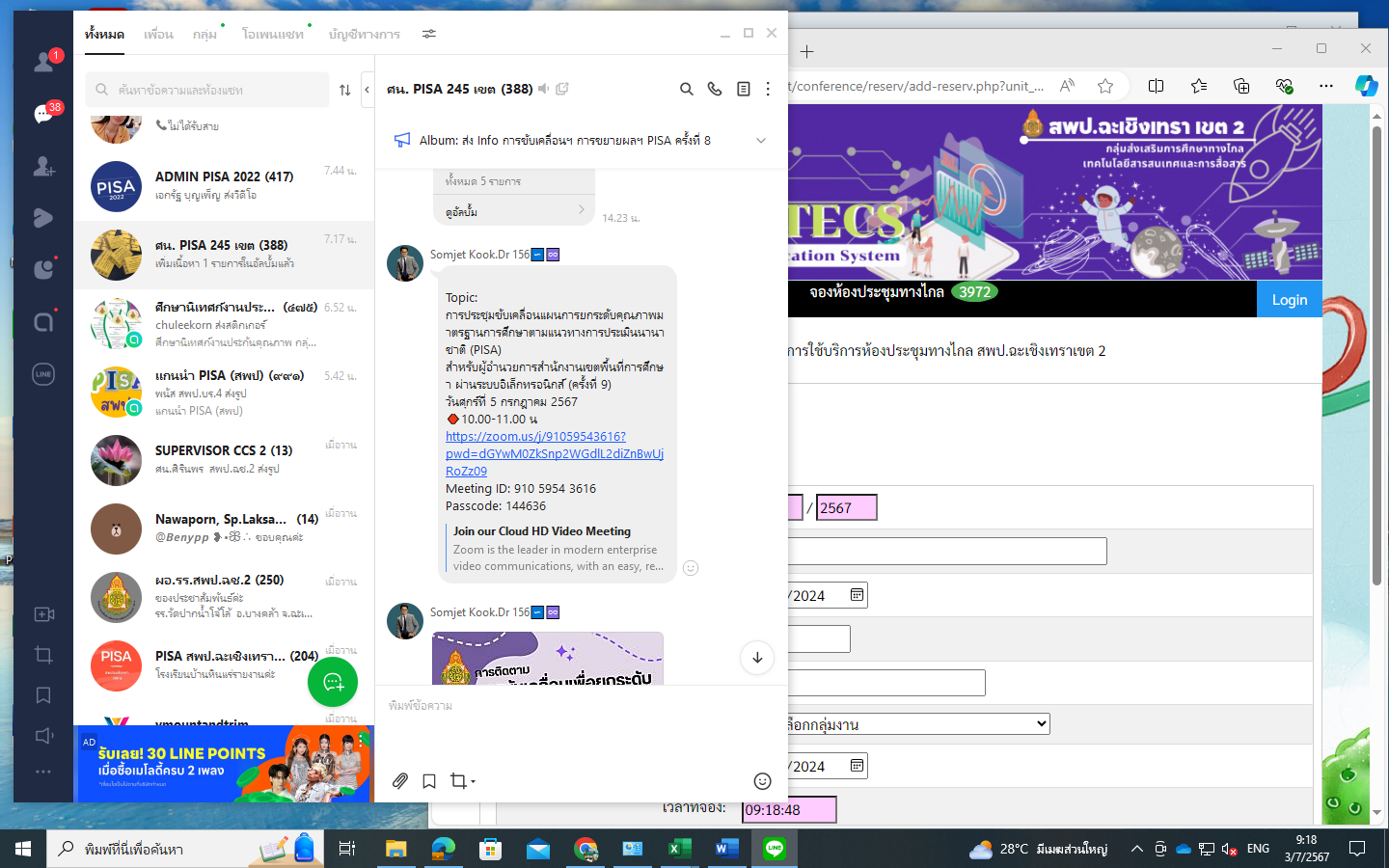Open new browser tab with plus button
Image resolution: width=1389 pixels, height=868 pixels.
click(x=807, y=51)
